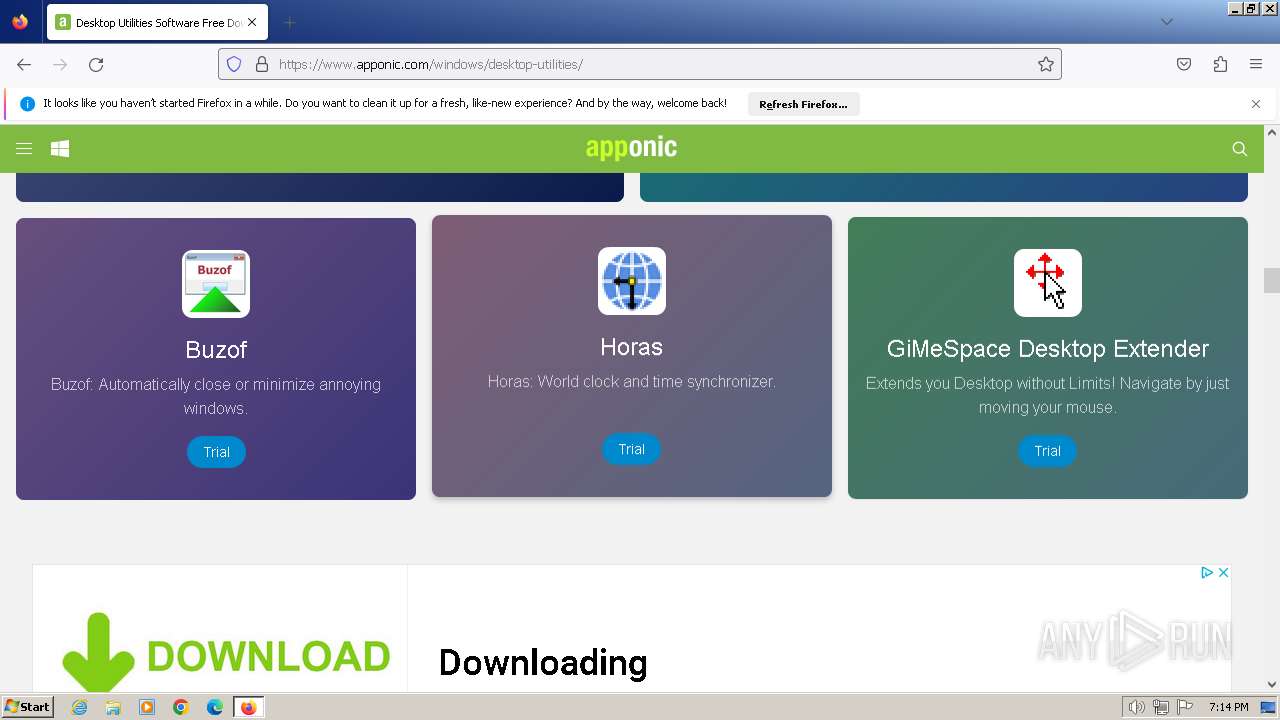Click the Horas globe app icon
The height and width of the screenshot is (720, 1280).
tap(632, 281)
